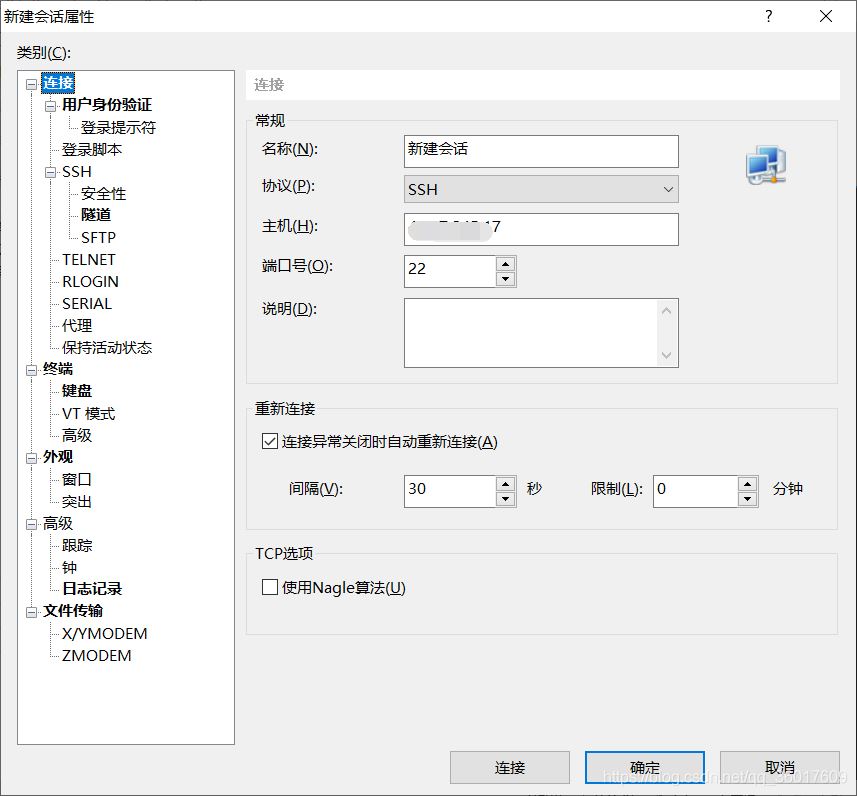
Task: Select SFTP in the tree
Action: 98,237
